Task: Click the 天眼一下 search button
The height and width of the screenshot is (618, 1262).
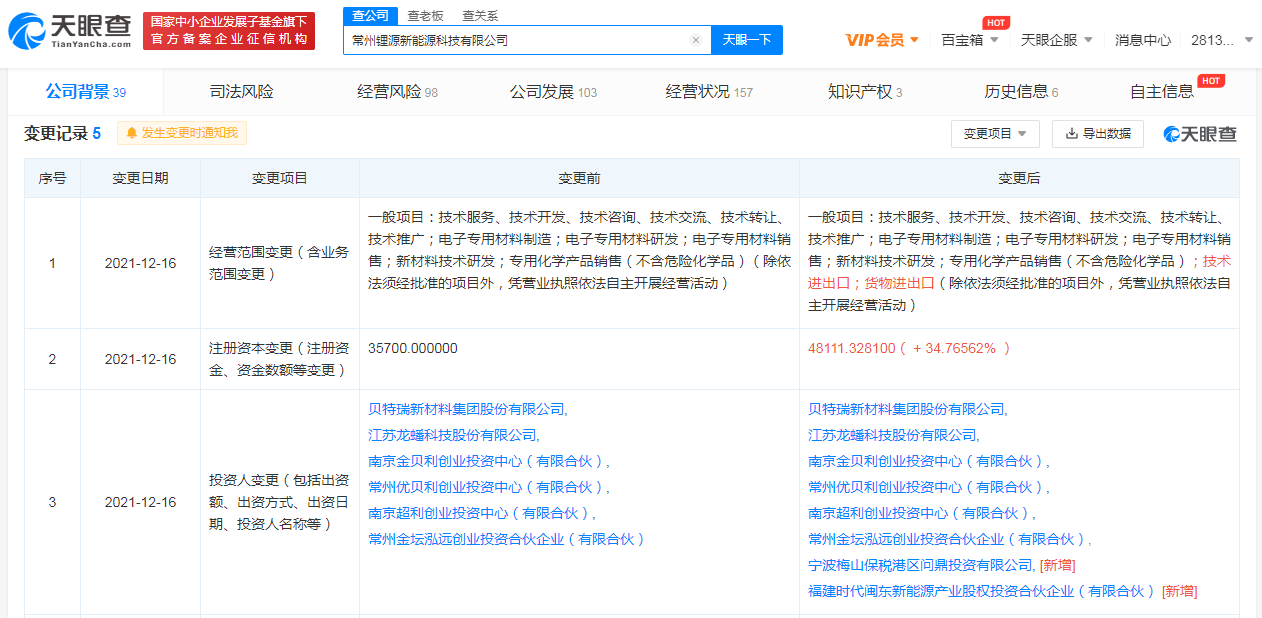Action: point(747,40)
